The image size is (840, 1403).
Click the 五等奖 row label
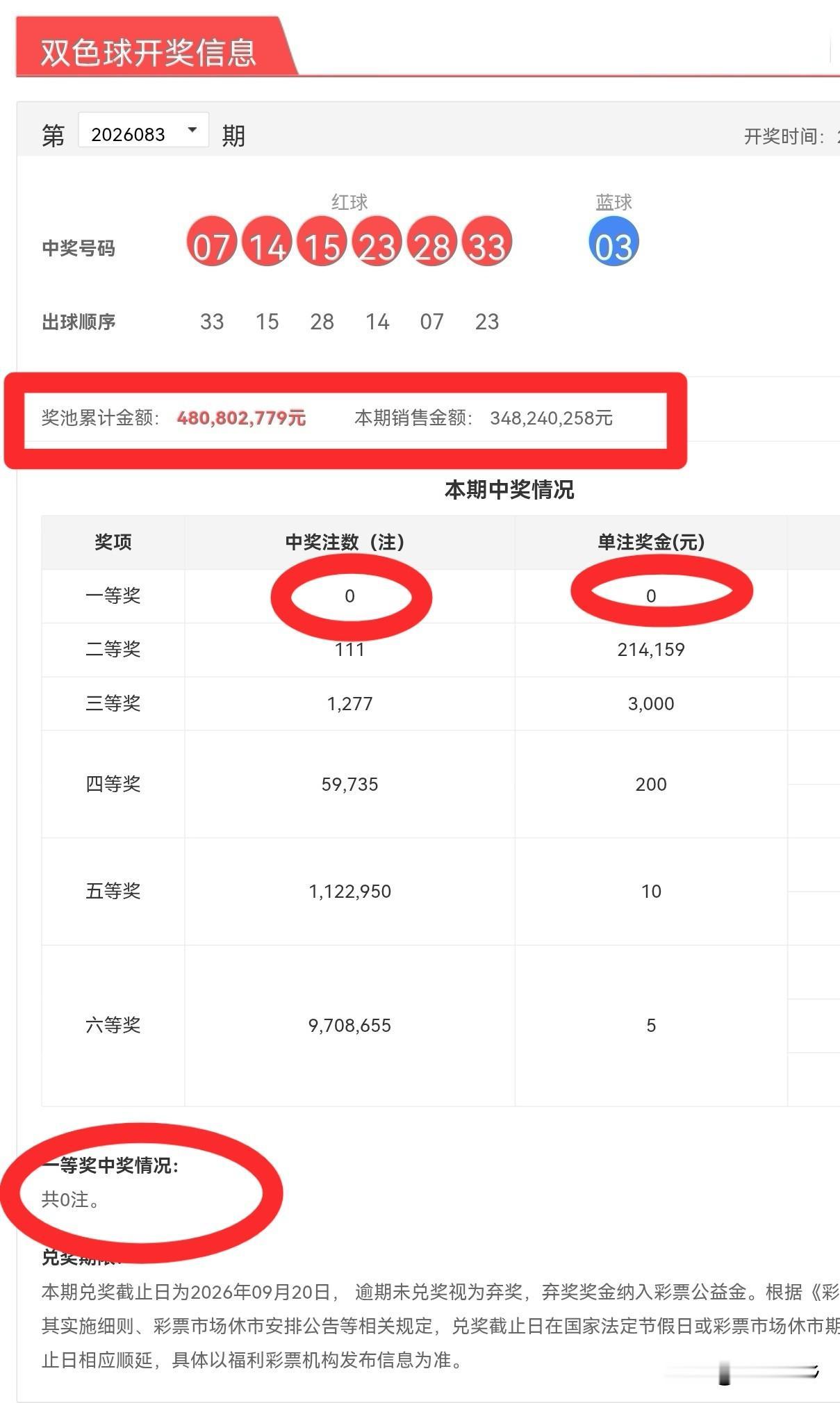click(113, 891)
